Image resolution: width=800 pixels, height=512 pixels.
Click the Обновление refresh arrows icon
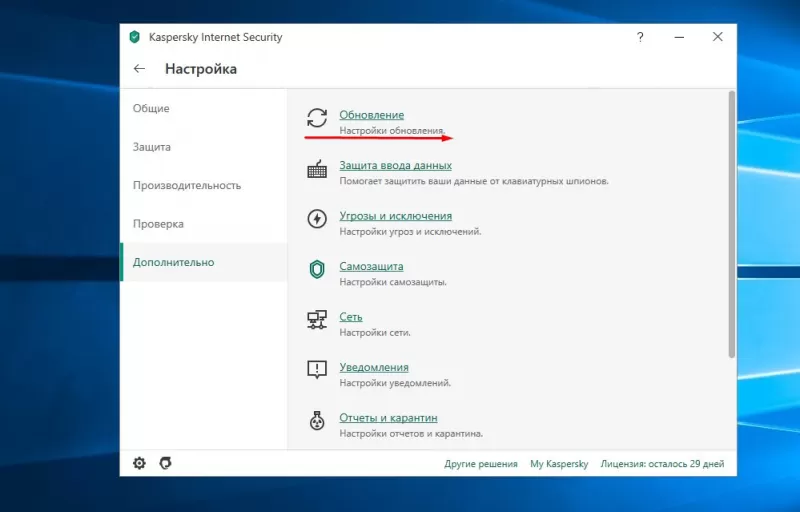(317, 118)
